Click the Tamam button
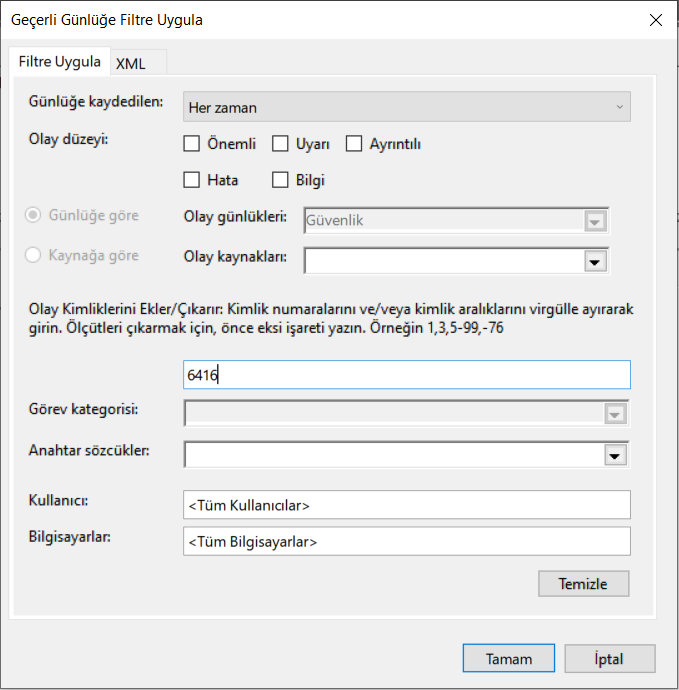Image resolution: width=679 pixels, height=690 pixels. tap(509, 659)
